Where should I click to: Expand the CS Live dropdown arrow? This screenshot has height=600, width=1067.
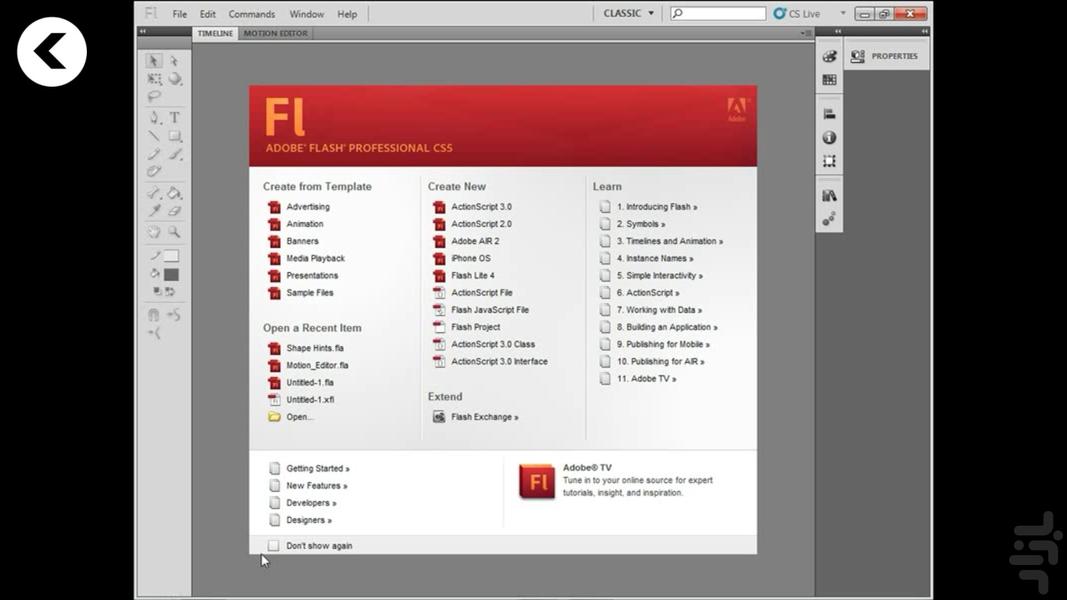(x=842, y=14)
